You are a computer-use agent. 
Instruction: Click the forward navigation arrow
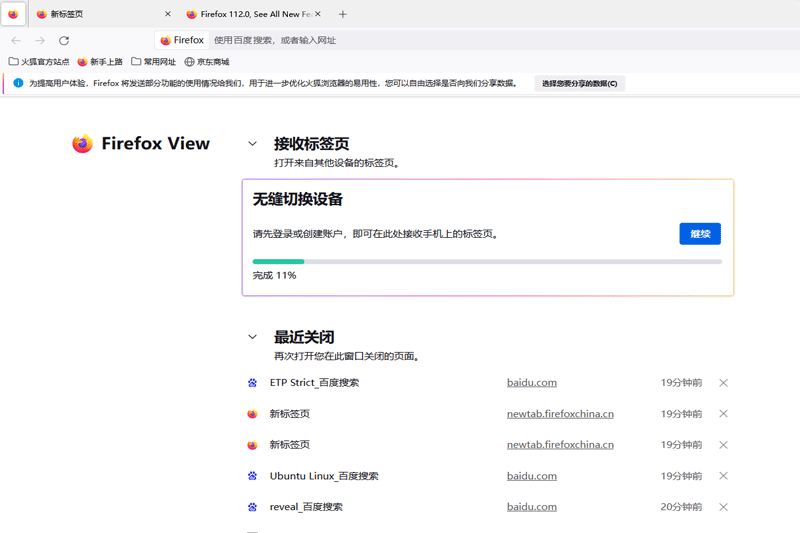coord(40,40)
